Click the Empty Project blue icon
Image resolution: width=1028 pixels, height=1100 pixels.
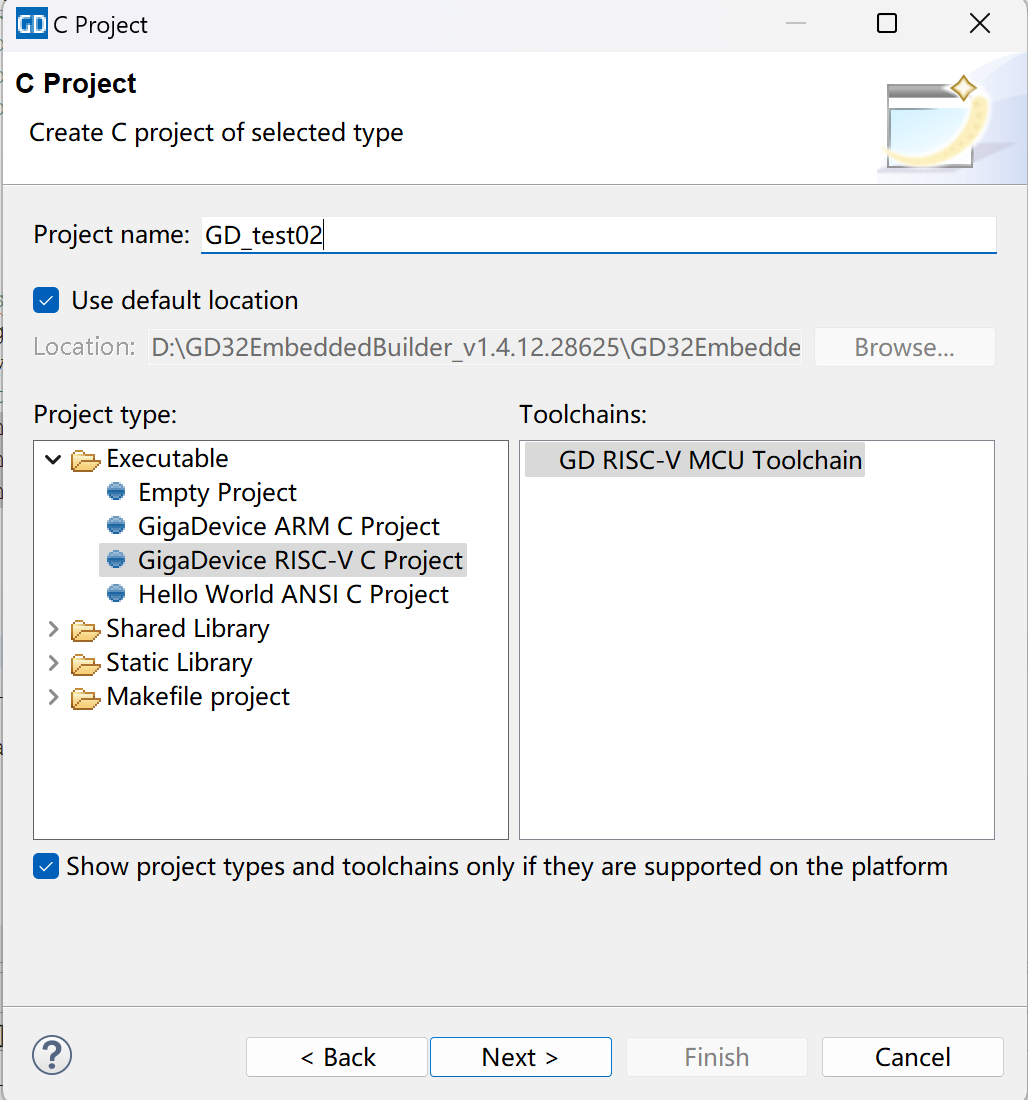coord(117,492)
